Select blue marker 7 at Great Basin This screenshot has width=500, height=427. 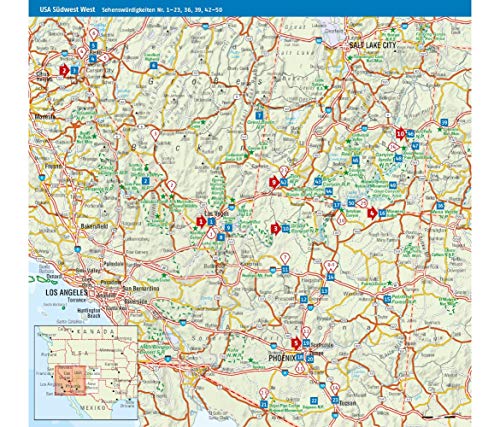[x=259, y=116]
